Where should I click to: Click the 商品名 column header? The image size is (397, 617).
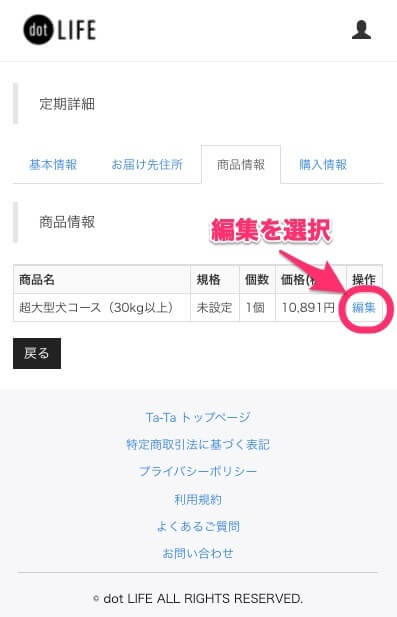(x=102, y=279)
